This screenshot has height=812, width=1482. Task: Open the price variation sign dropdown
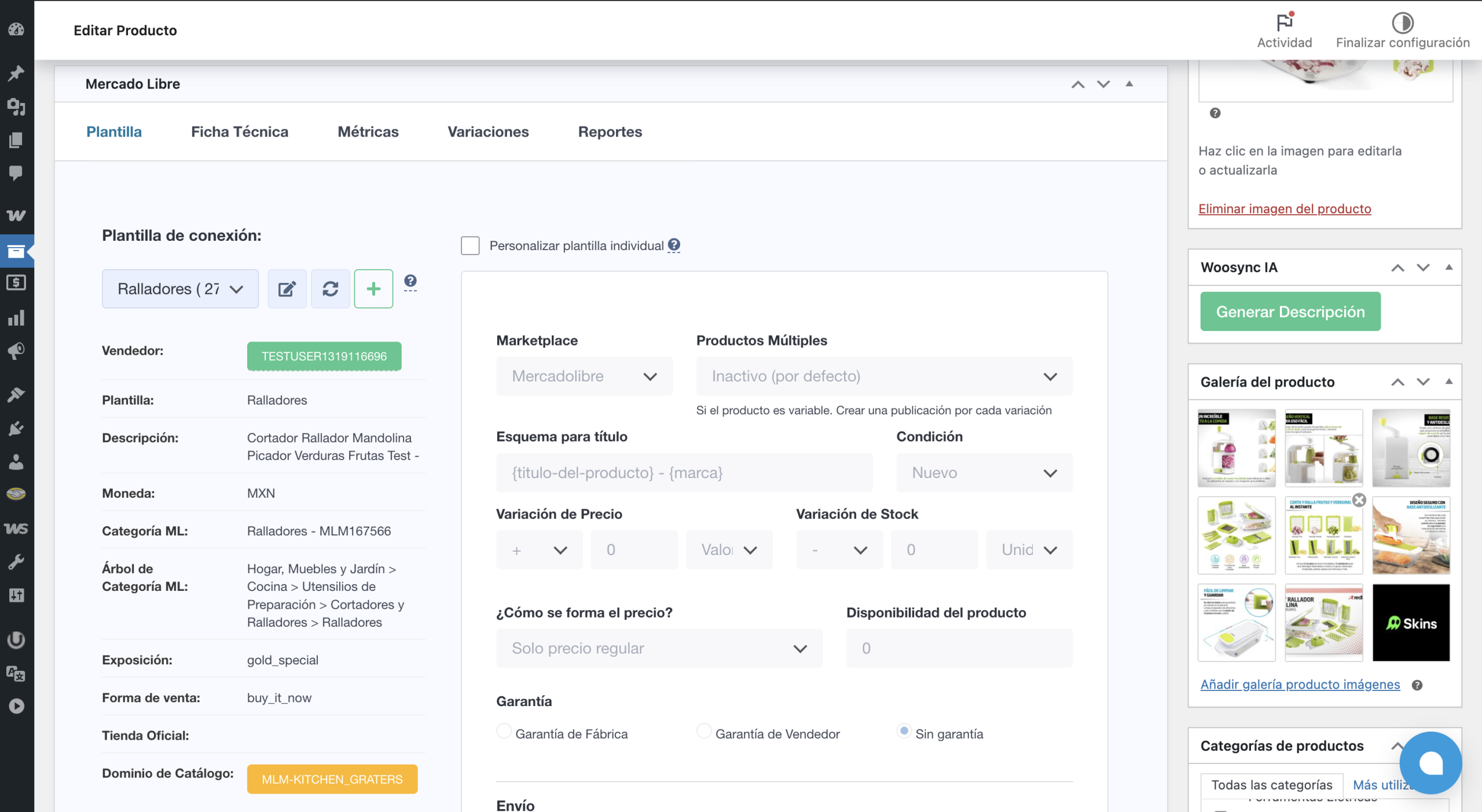click(539, 550)
